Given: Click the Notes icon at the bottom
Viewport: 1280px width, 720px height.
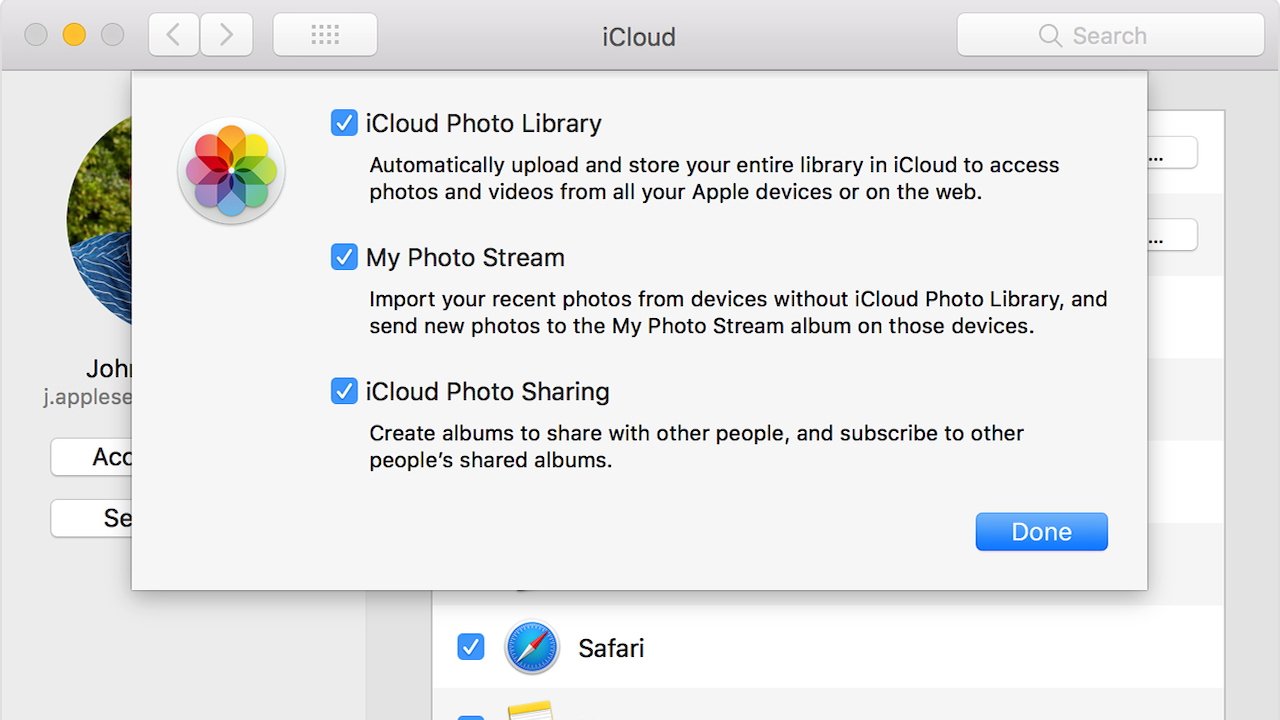Looking at the screenshot, I should (531, 710).
